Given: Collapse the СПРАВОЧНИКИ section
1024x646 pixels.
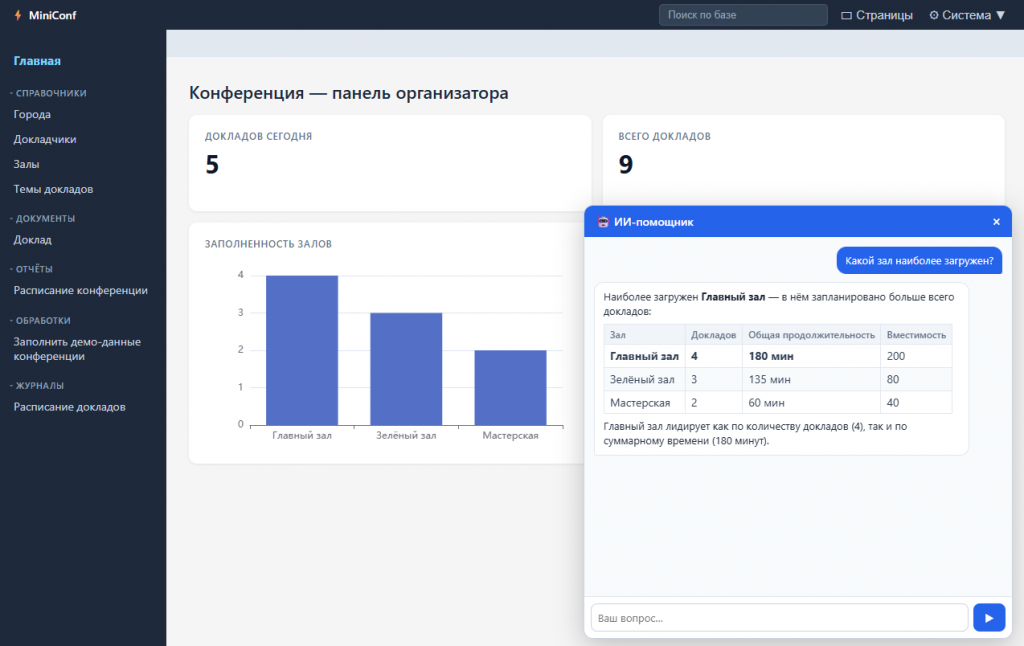Looking at the screenshot, I should [x=48, y=93].
